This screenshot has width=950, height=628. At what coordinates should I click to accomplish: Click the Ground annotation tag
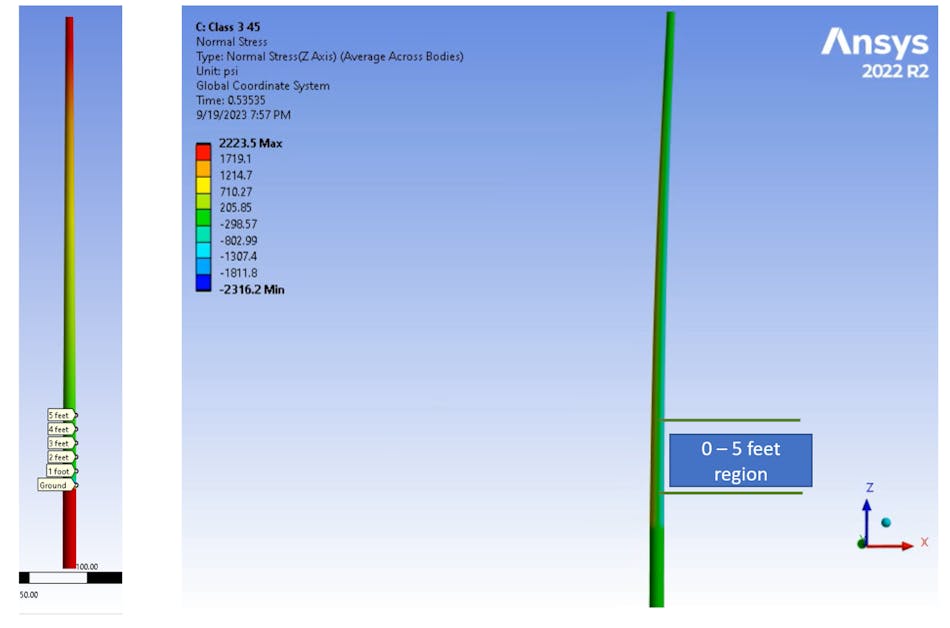(52, 484)
